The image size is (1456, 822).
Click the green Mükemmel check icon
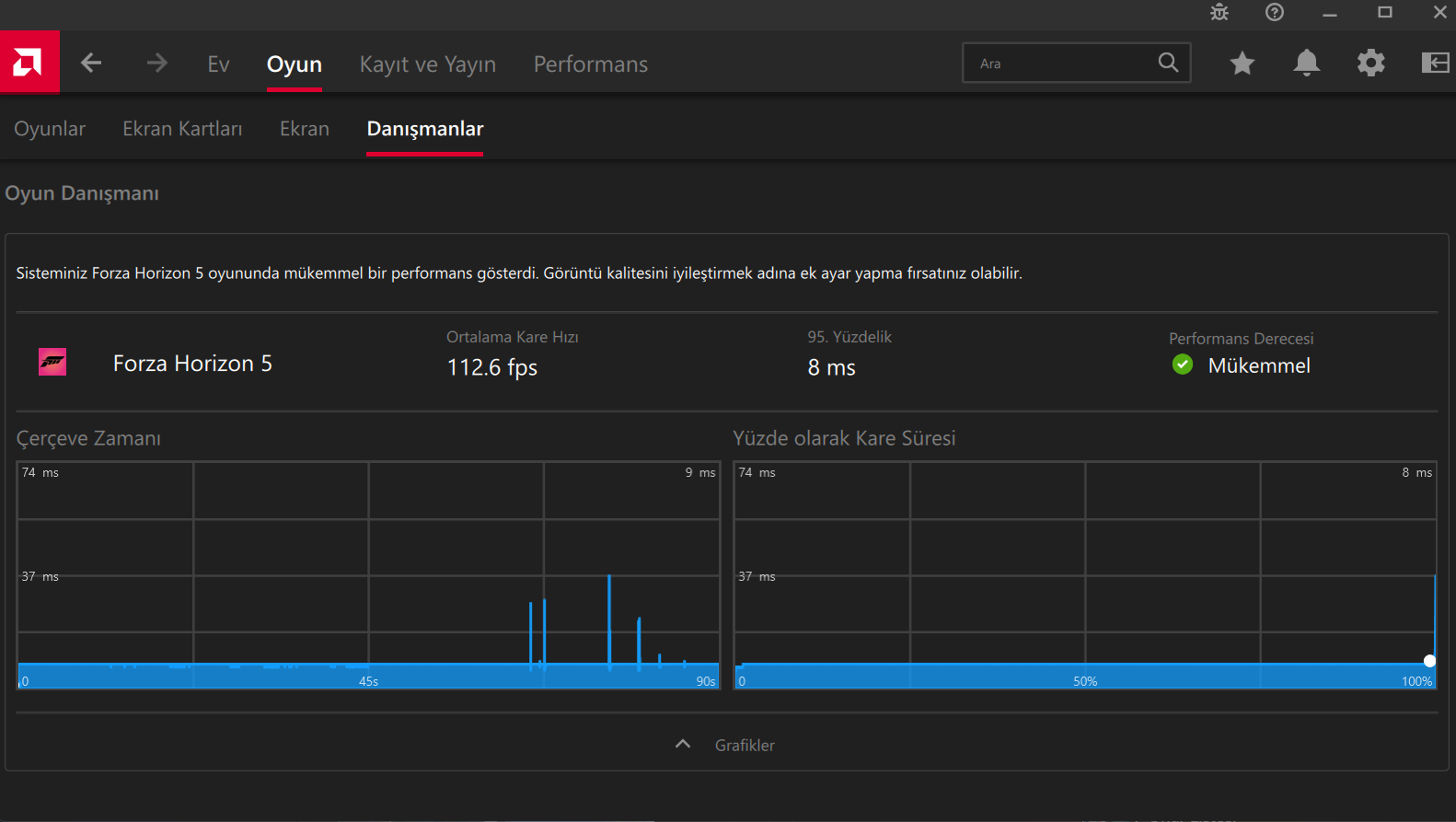point(1183,365)
